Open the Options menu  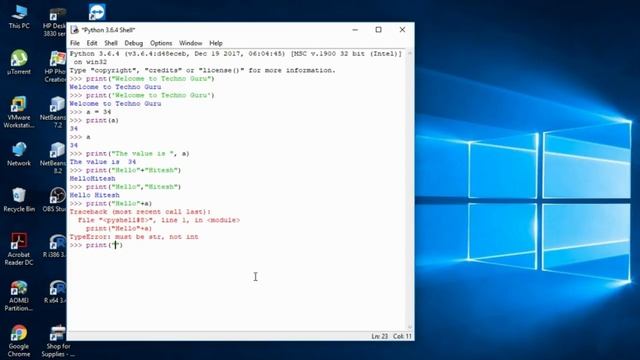[161, 43]
